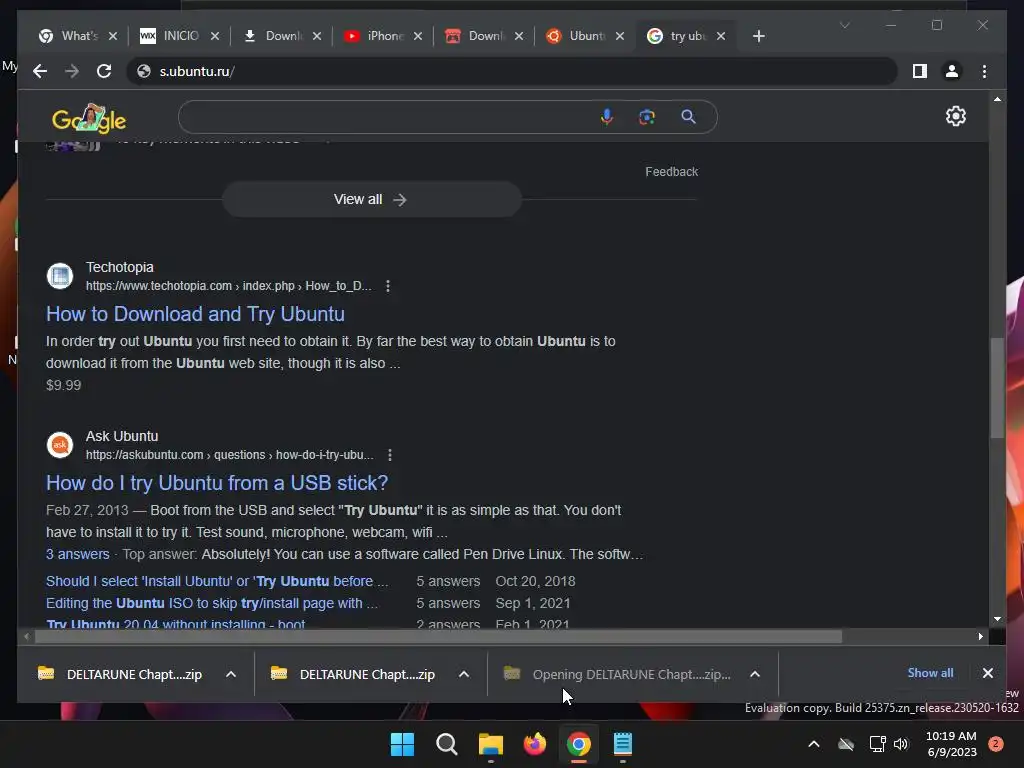Click the address bar showing s.ubuntu.ru/
Viewport: 1024px width, 768px height.
tap(511, 71)
